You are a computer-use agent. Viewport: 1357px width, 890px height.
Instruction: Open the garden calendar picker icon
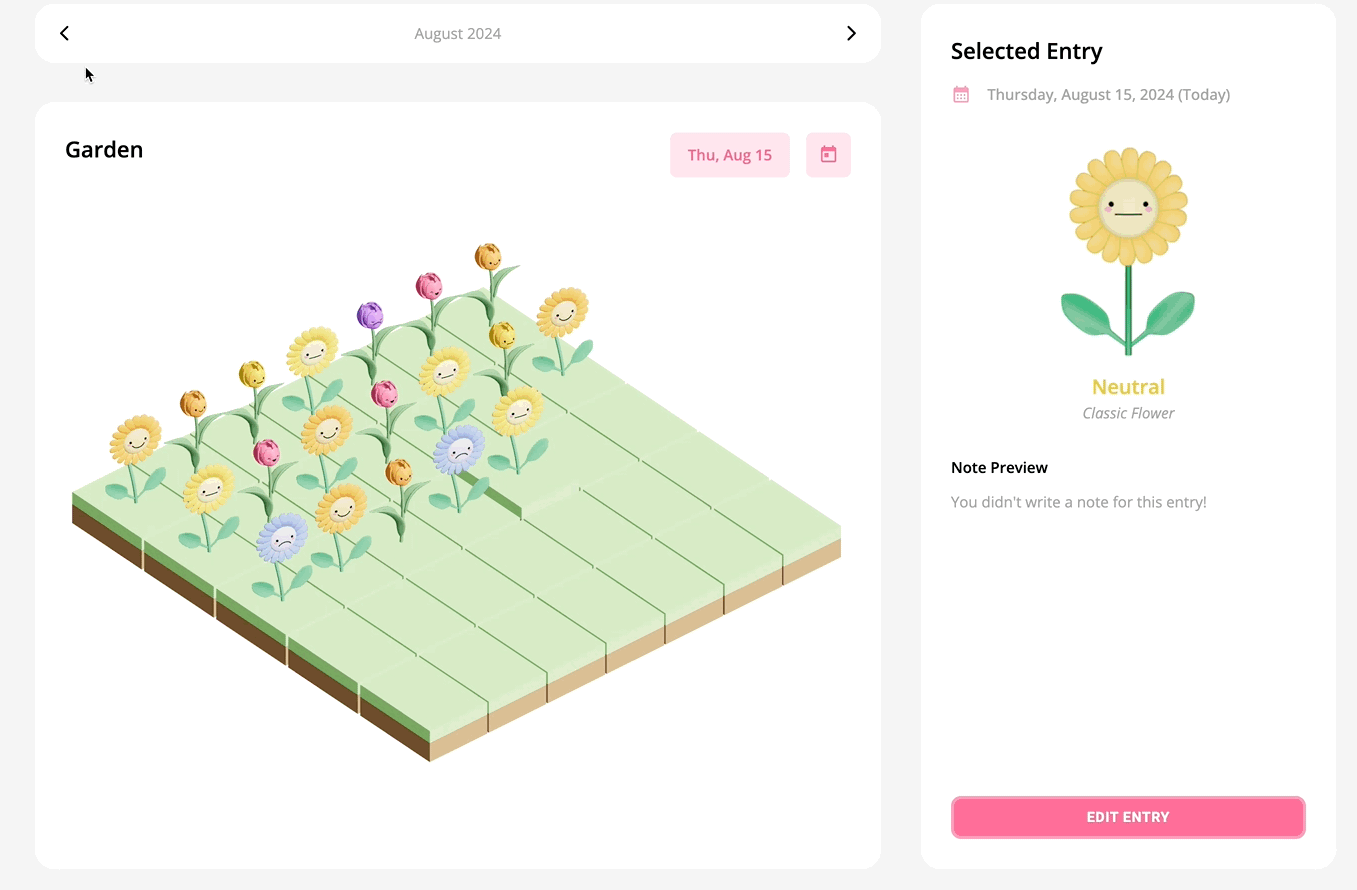(x=828, y=155)
